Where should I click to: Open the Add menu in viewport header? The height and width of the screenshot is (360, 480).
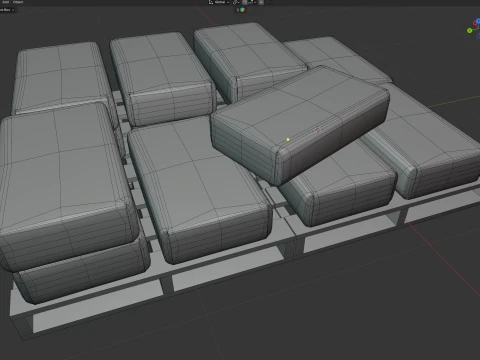point(6,2)
